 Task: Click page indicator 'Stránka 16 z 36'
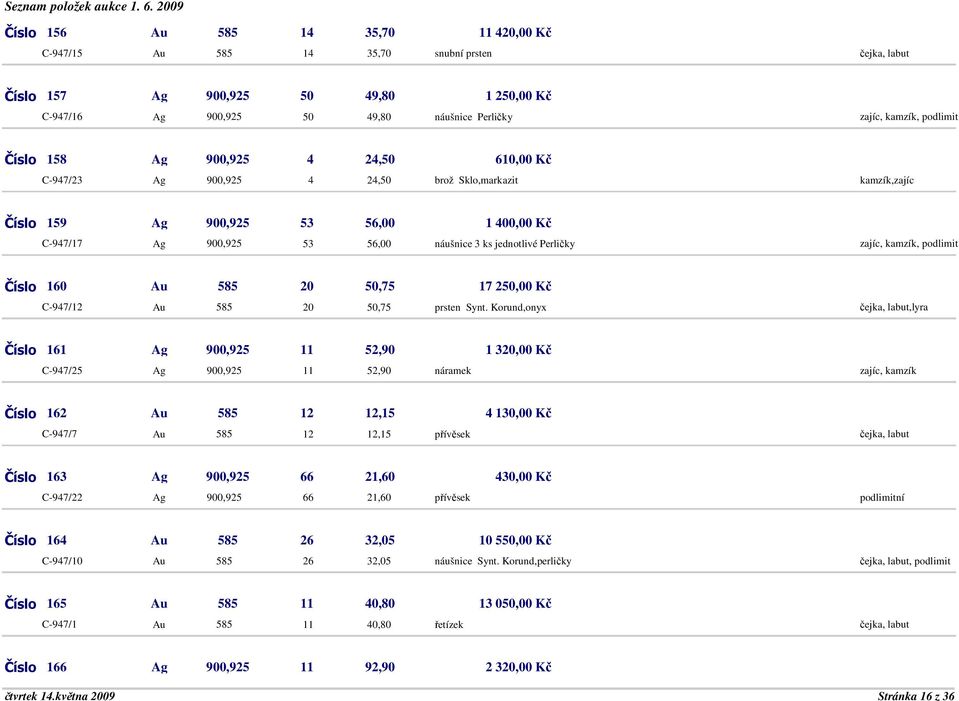916,695
